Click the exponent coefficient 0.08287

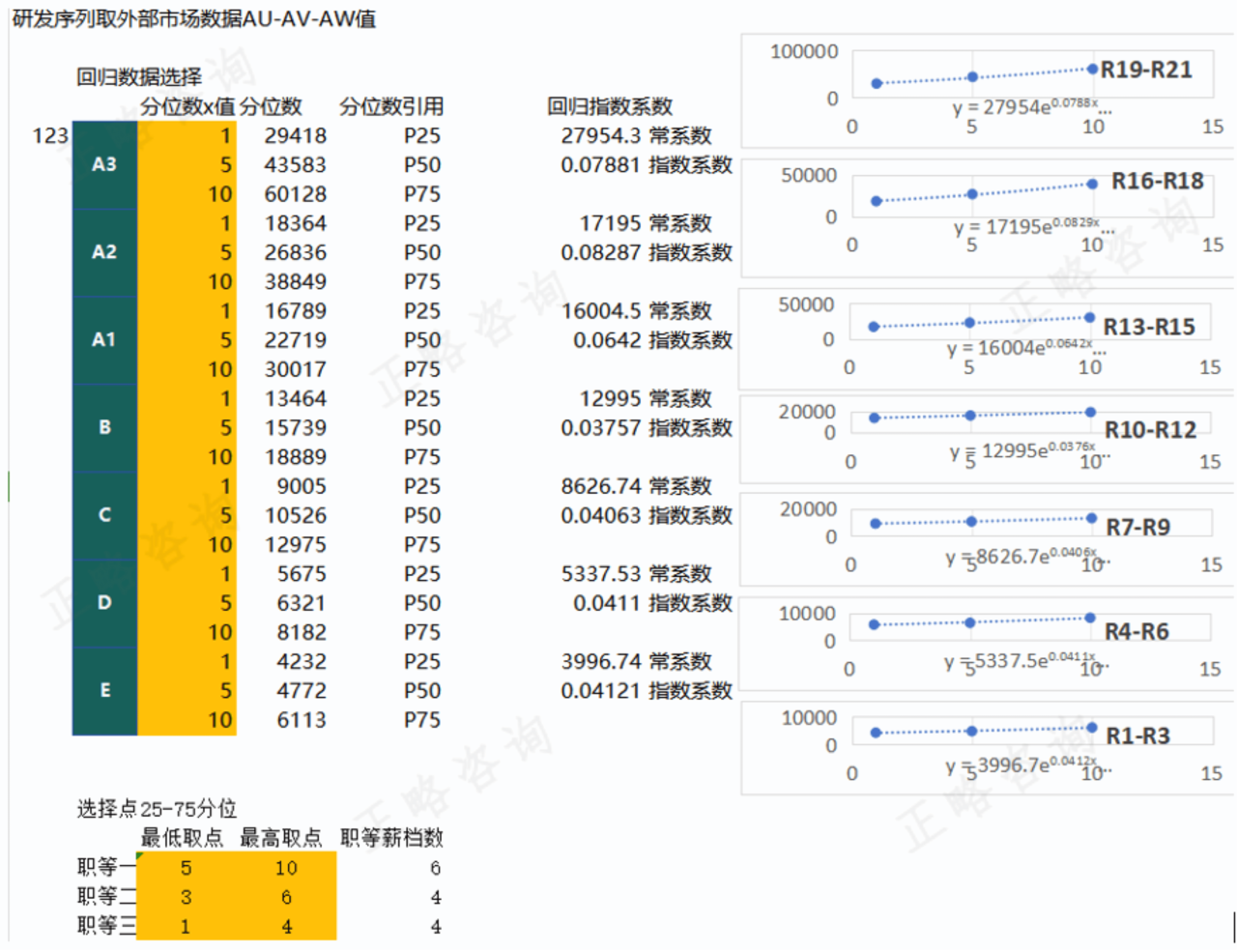(601, 252)
